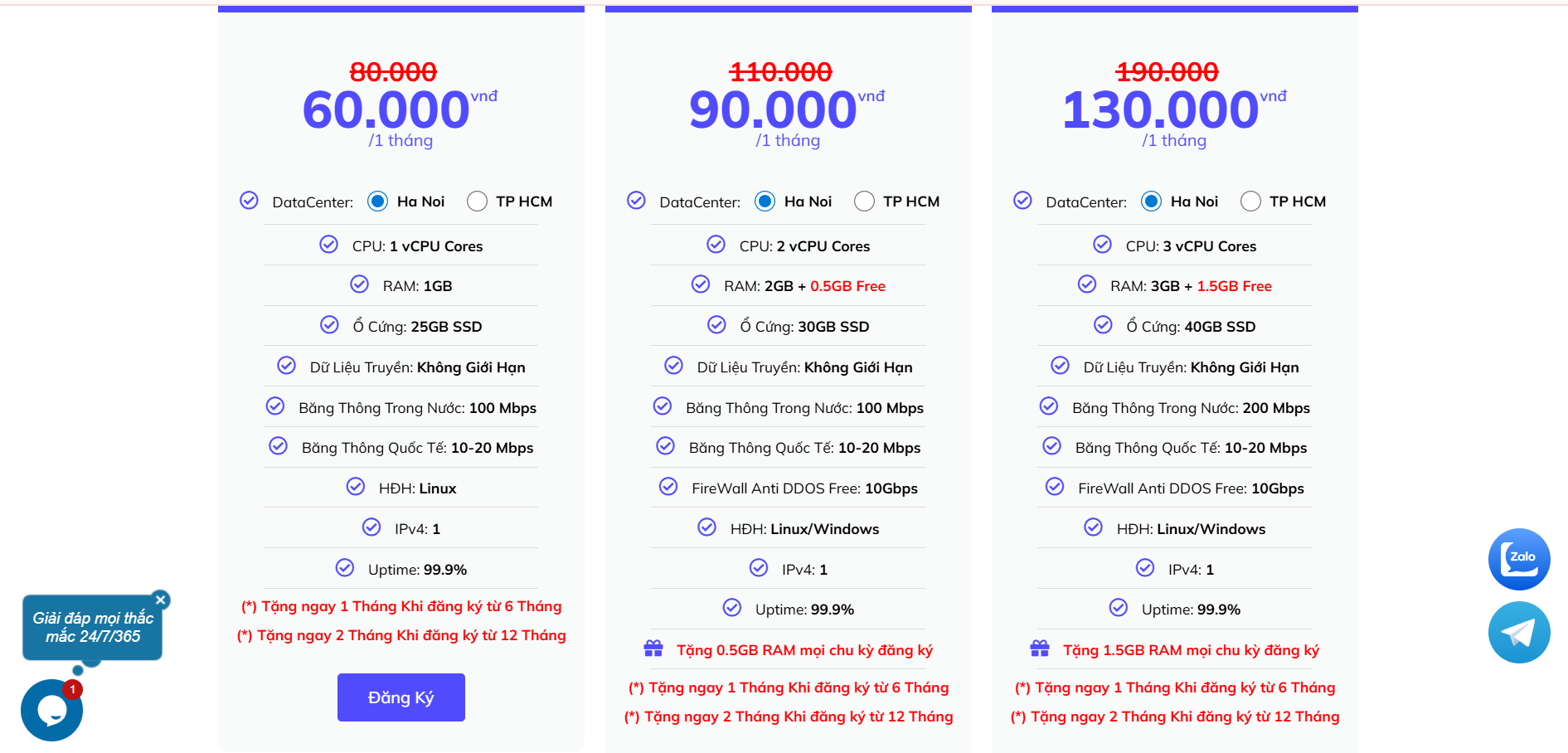Select Ha Noi datacenter in 60.000 plan
1568x753 pixels.
click(378, 202)
